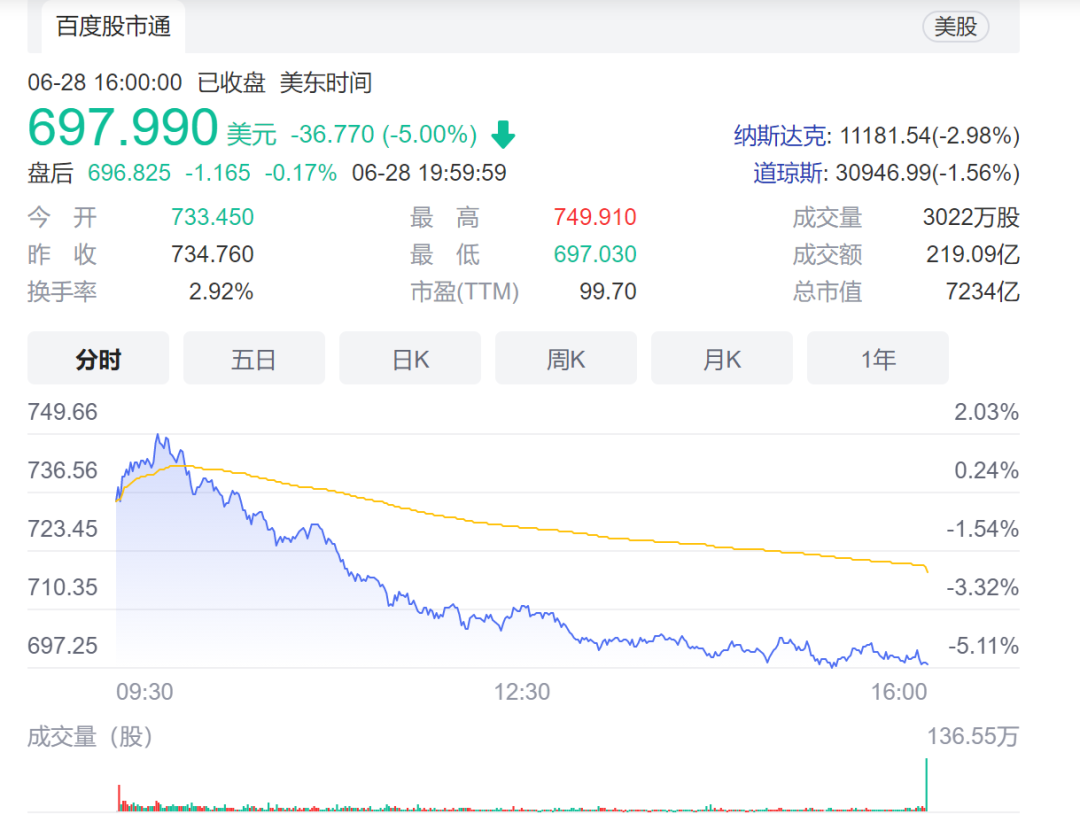Click the 已收盘 market status text
This screenshot has width=1080, height=830.
pos(231,83)
